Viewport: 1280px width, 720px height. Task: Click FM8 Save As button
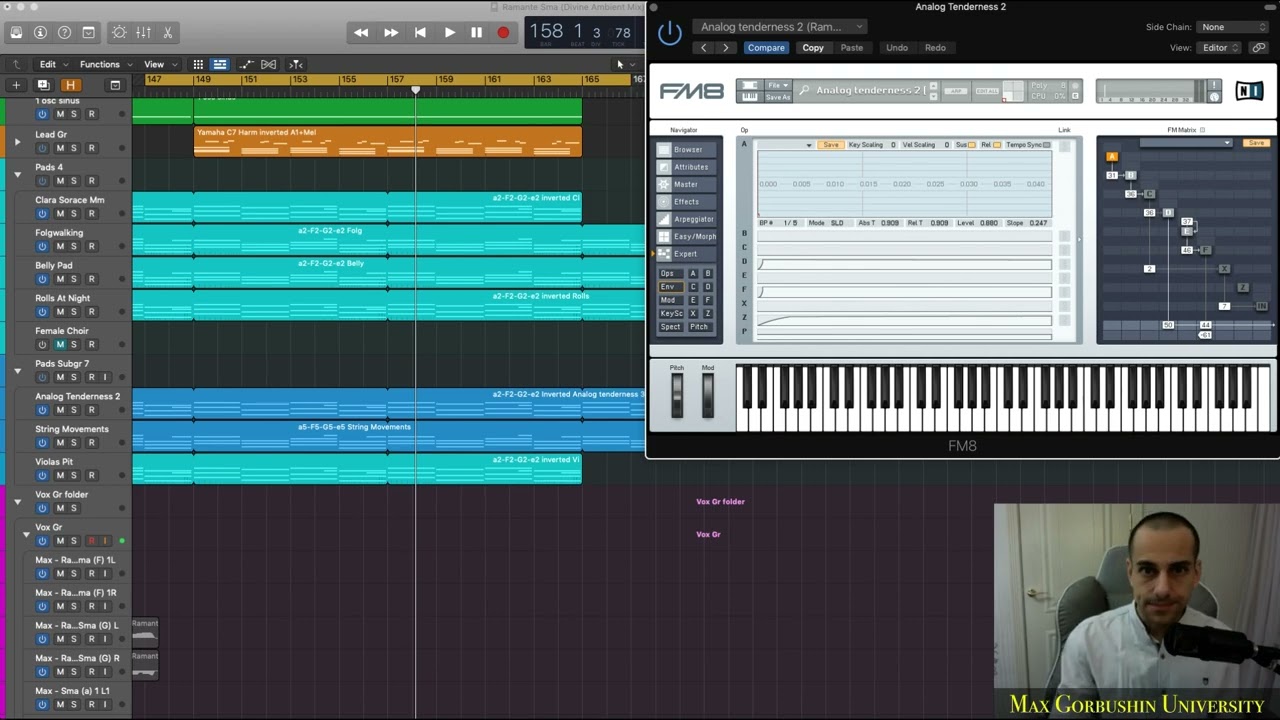tap(778, 97)
